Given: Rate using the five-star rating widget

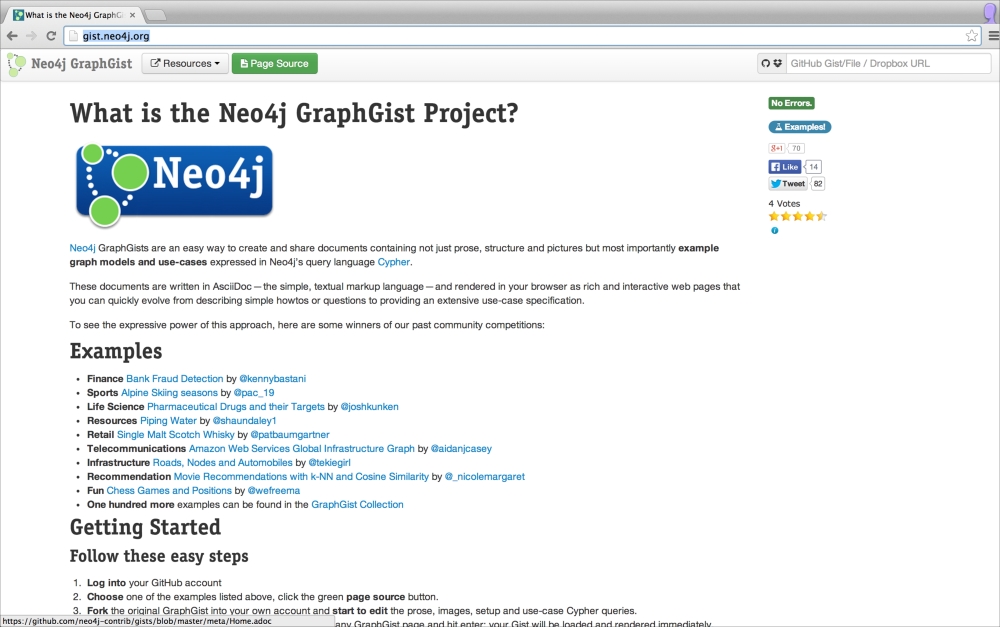Looking at the screenshot, I should coord(798,216).
